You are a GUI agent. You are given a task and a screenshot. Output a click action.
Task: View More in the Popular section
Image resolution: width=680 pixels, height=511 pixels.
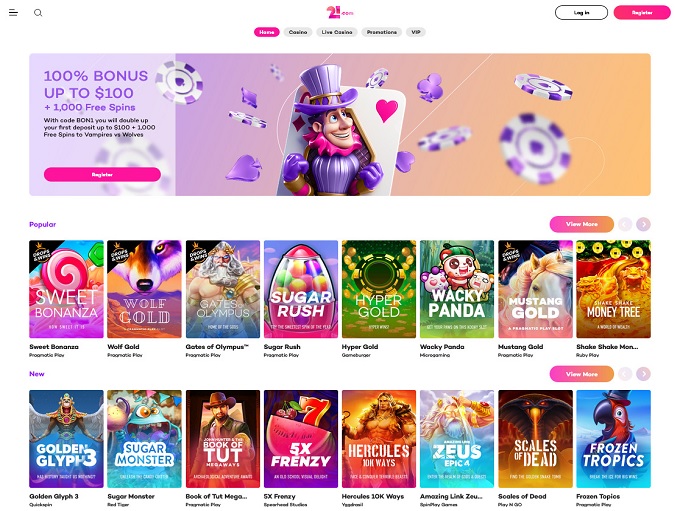coord(582,224)
